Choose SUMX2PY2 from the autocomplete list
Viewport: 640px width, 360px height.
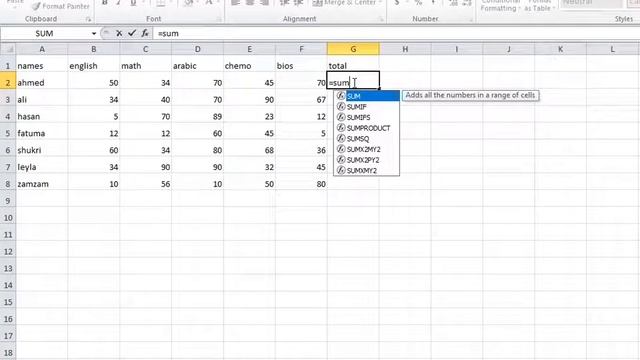367,160
